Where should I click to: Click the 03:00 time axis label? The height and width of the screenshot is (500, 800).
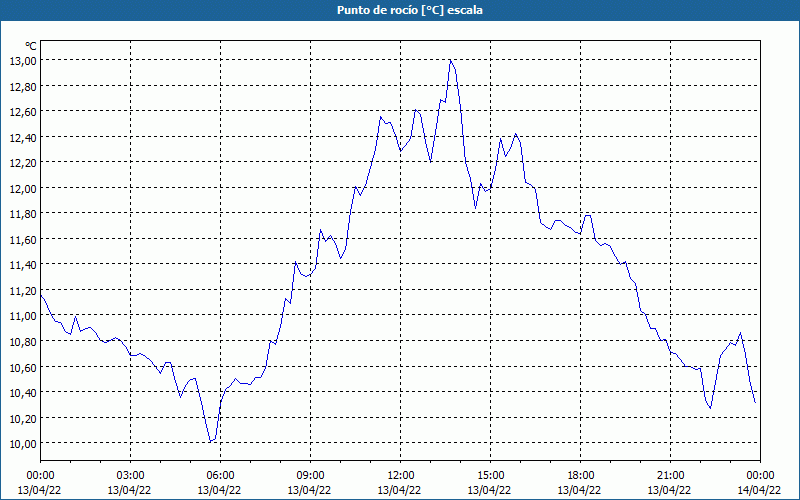(130, 476)
